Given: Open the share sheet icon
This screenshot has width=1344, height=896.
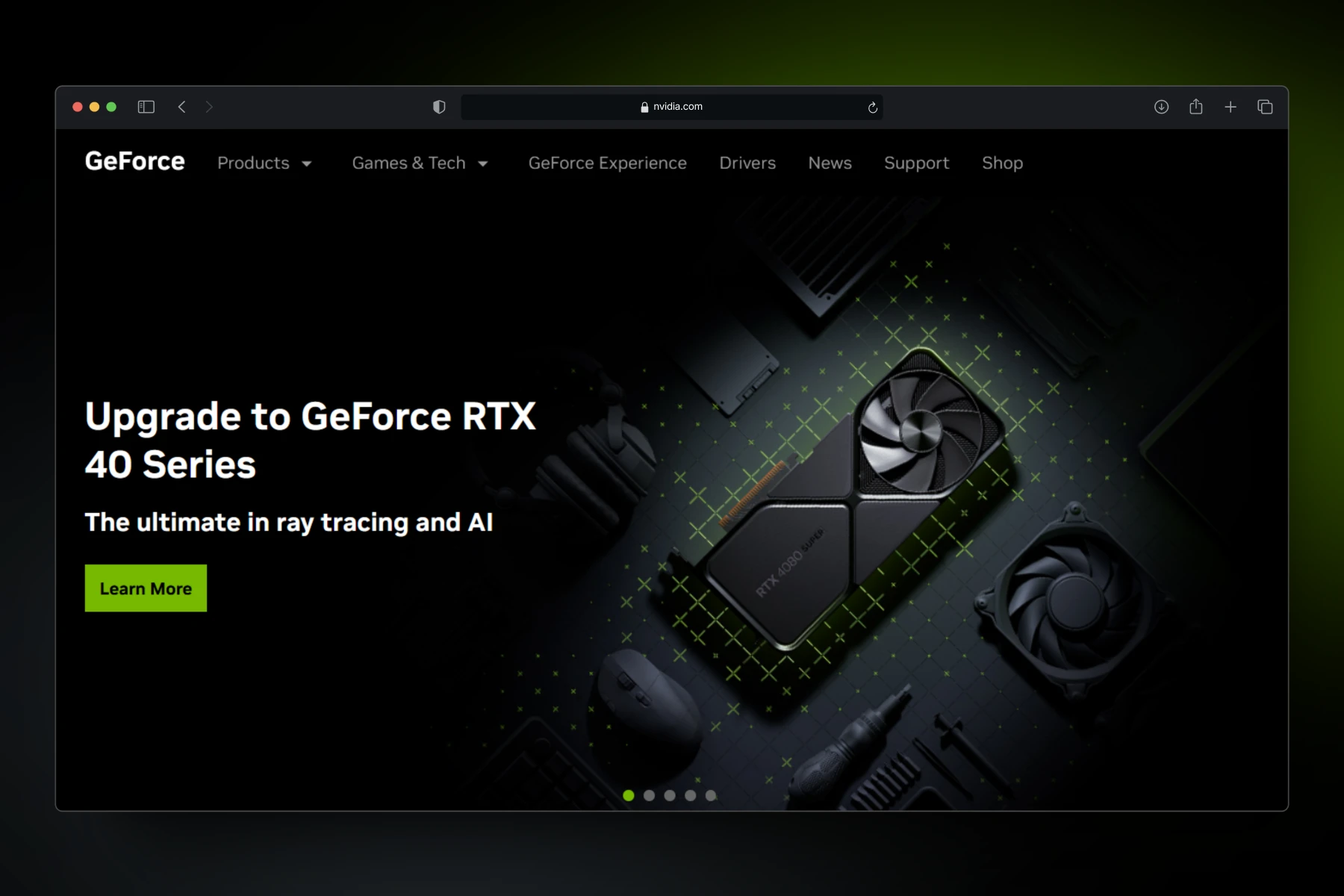Looking at the screenshot, I should click(x=1196, y=106).
